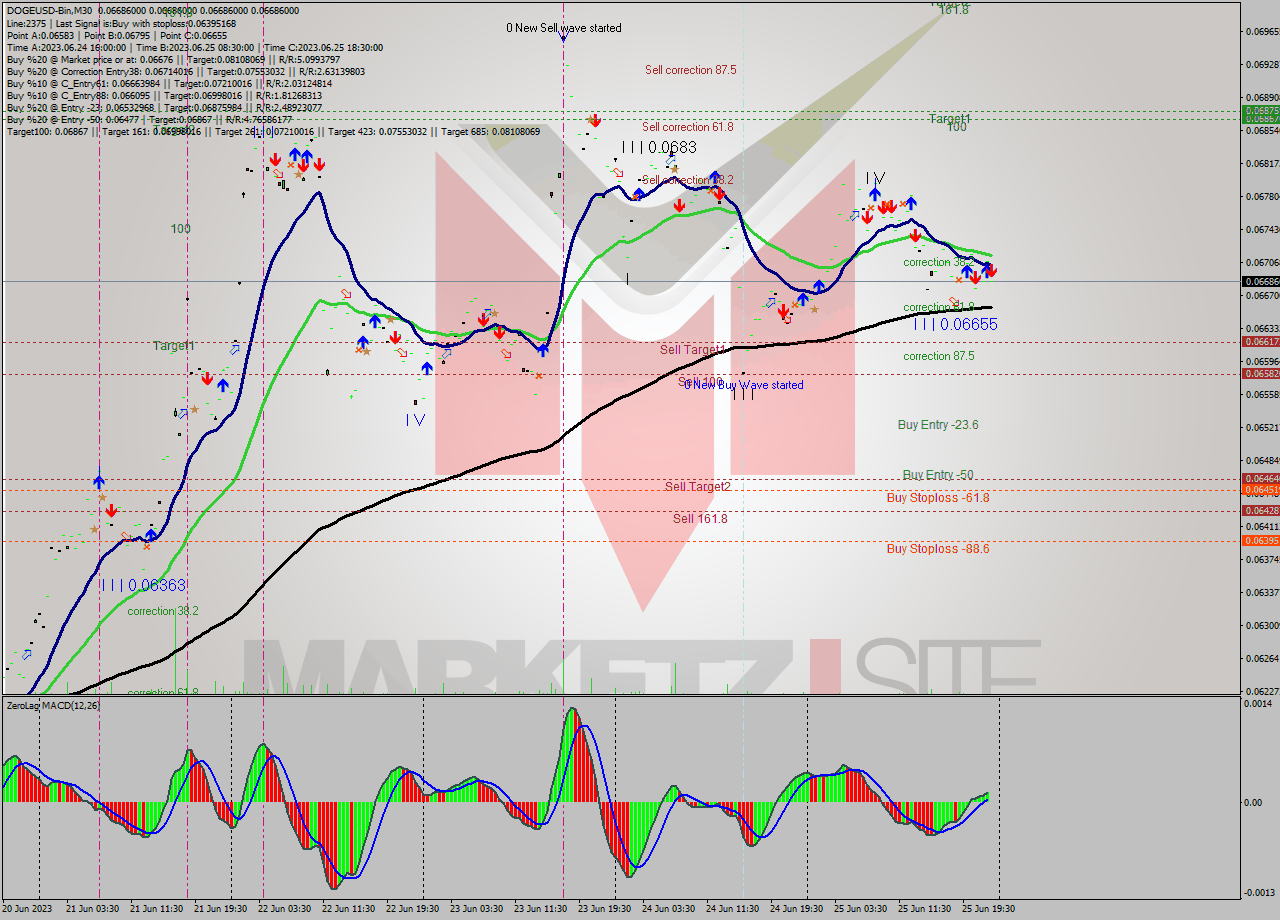Click price axis value 0.06264

tap(1262, 658)
